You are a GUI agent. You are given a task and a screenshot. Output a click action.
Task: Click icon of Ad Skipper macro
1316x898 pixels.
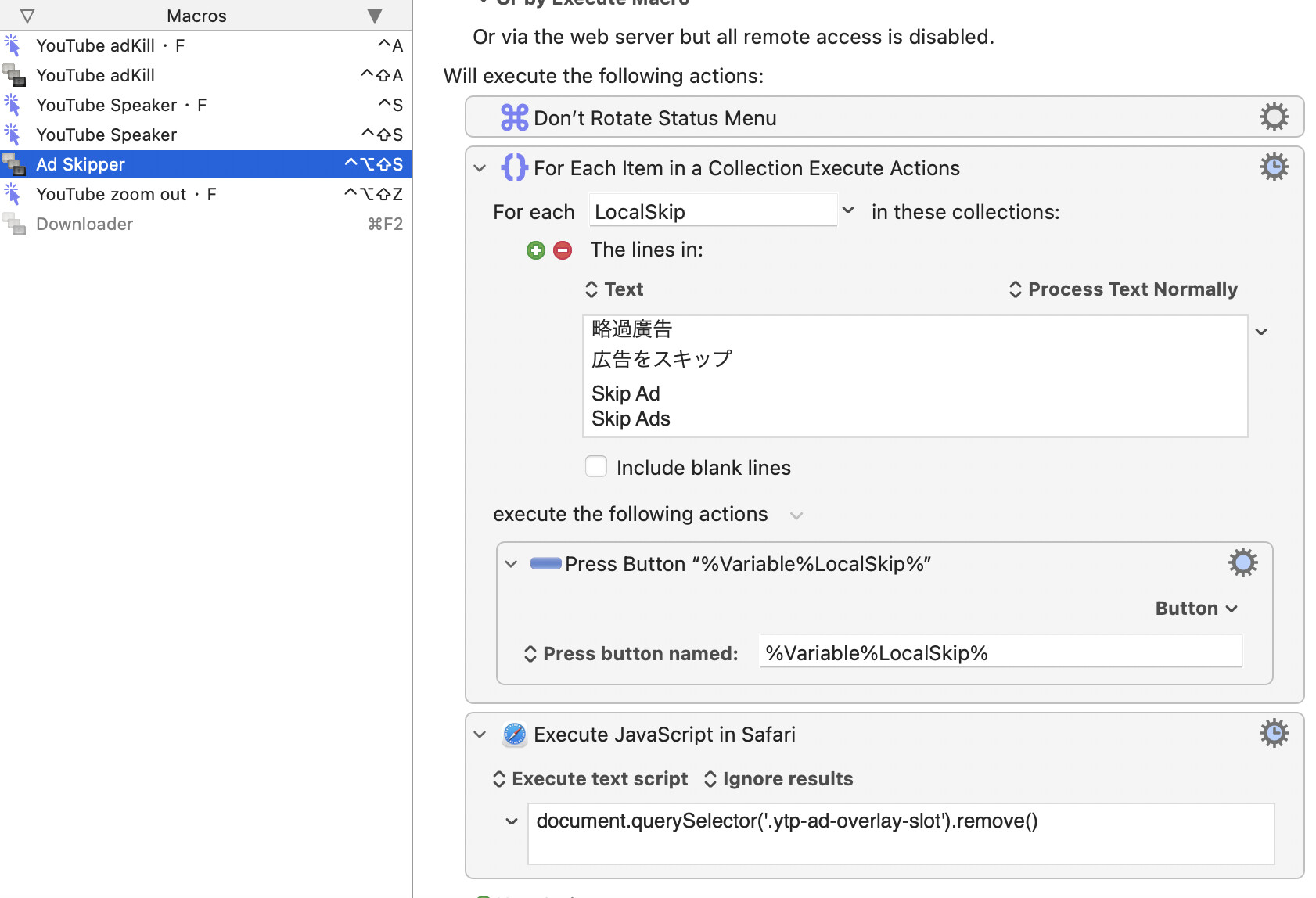13,164
